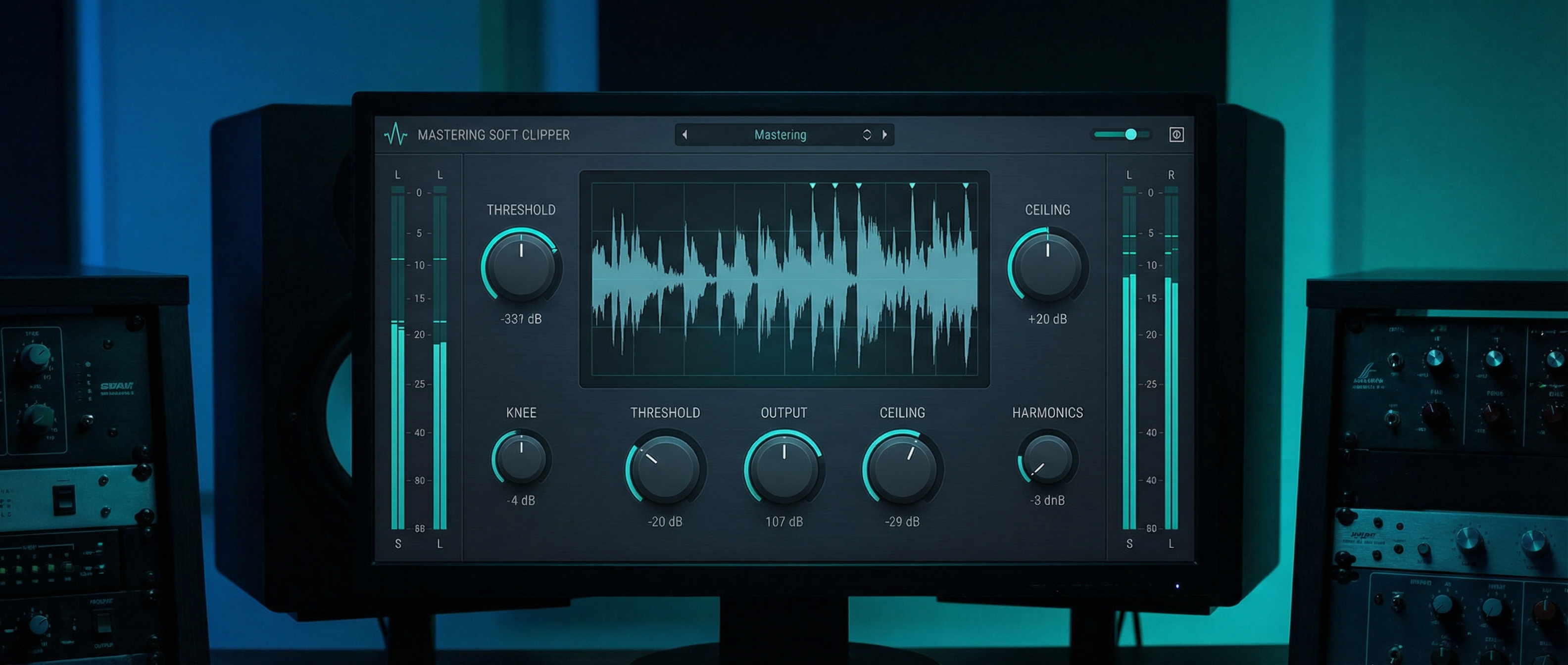
Task: Click the last clip marker above the waveform
Action: pos(965,185)
